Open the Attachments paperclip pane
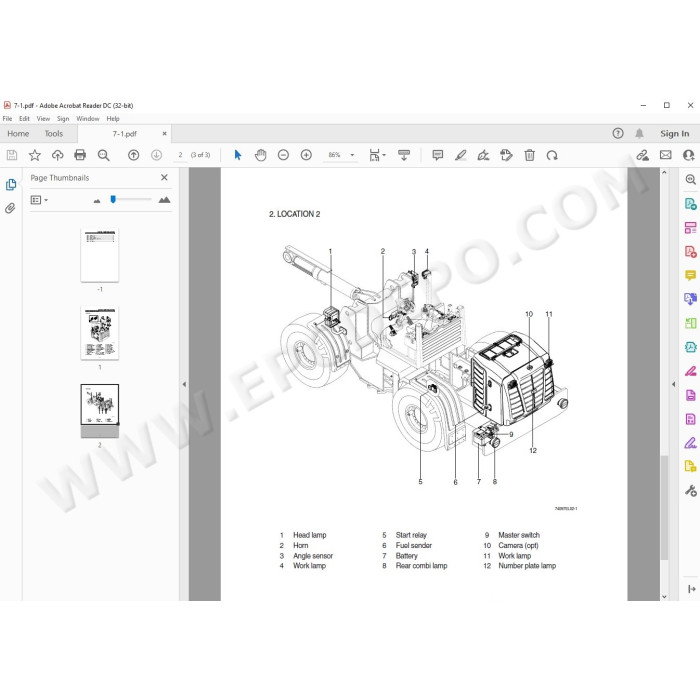Viewport: 700px width, 700px height. pyautogui.click(x=10, y=208)
